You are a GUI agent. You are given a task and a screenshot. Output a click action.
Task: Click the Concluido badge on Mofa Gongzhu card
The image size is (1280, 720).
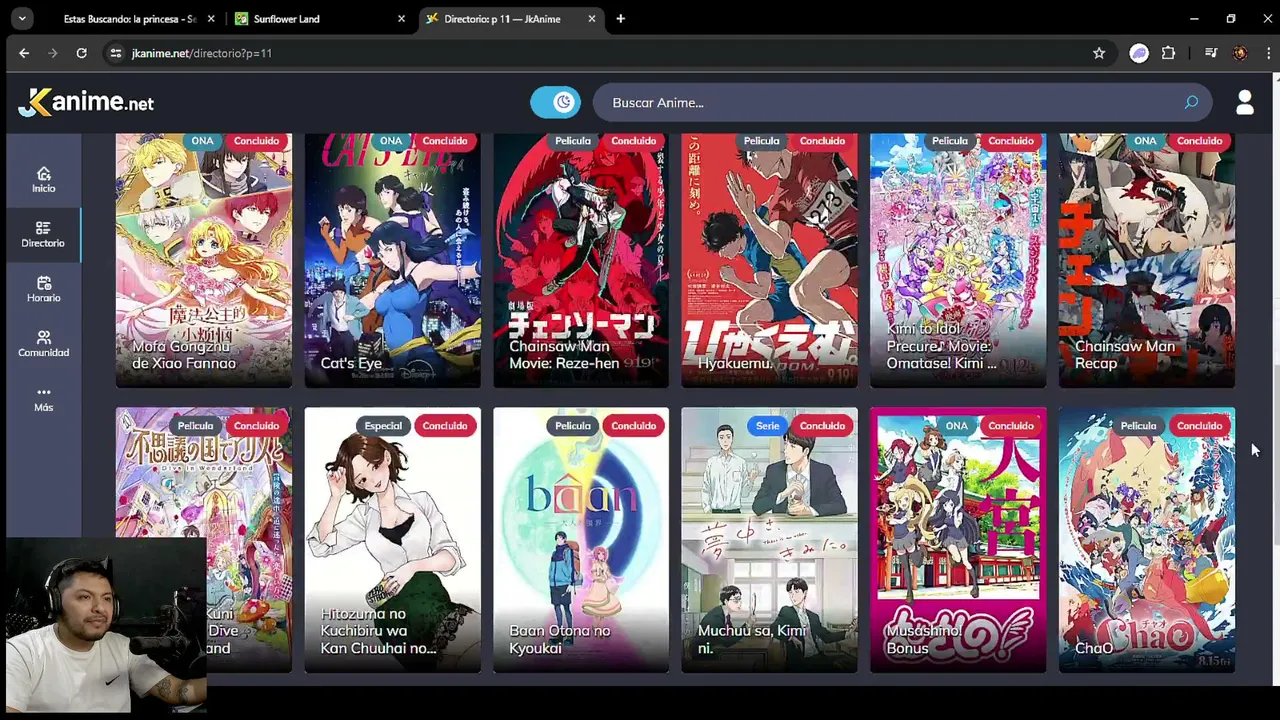256,141
